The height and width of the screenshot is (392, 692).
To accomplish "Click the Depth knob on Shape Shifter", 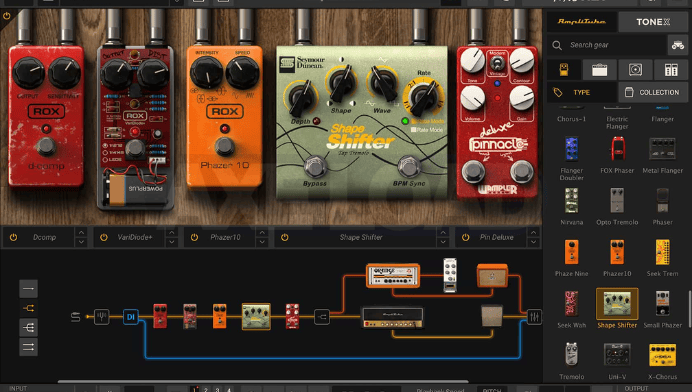I will click(301, 98).
